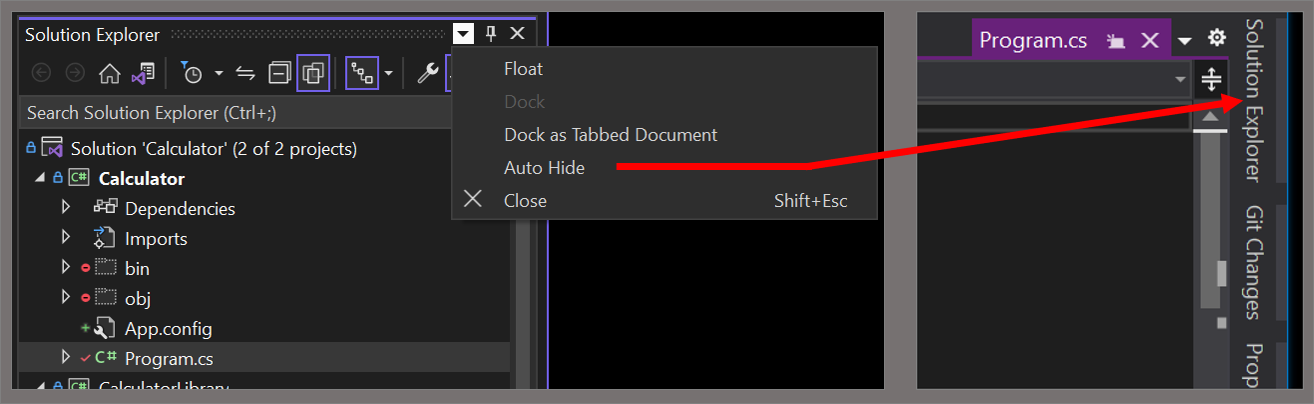
Task: Click the Home icon in Solution Explorer toolbar
Action: (109, 73)
